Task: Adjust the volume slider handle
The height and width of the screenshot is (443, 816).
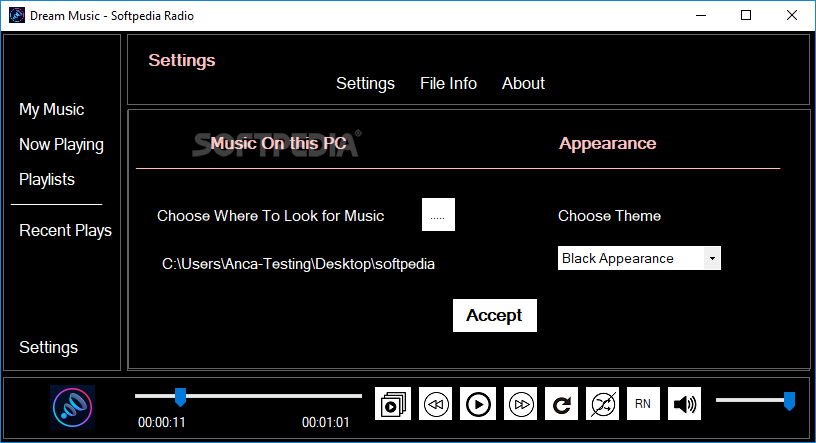Action: pyautogui.click(x=789, y=401)
